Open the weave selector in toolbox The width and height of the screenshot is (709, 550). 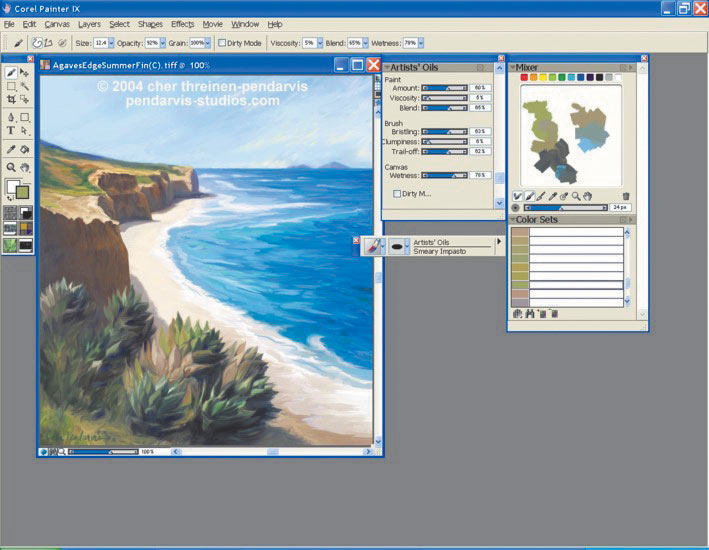(26, 228)
